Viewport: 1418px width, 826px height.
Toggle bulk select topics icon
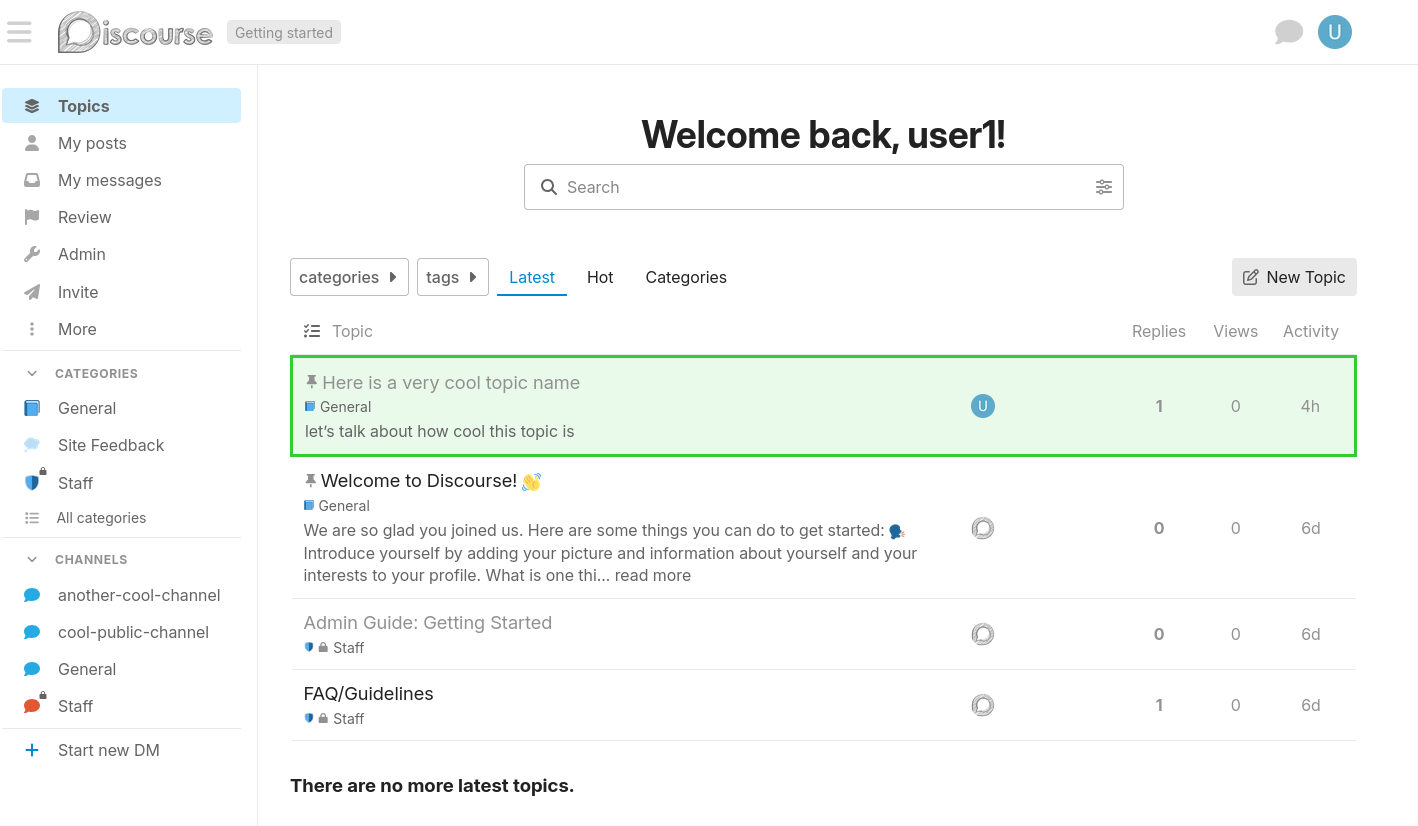point(312,331)
